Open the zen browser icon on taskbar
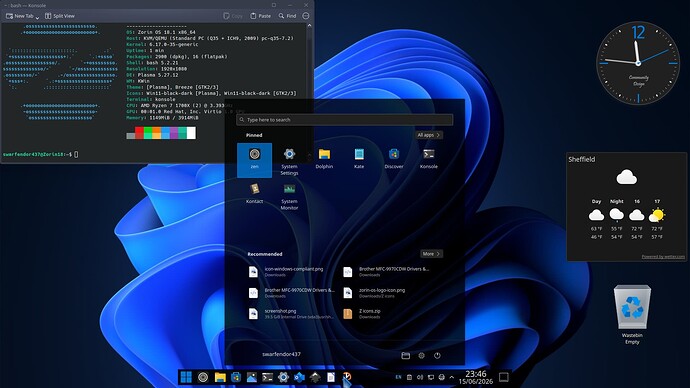Screen dimensions: 690x388 click(203, 377)
